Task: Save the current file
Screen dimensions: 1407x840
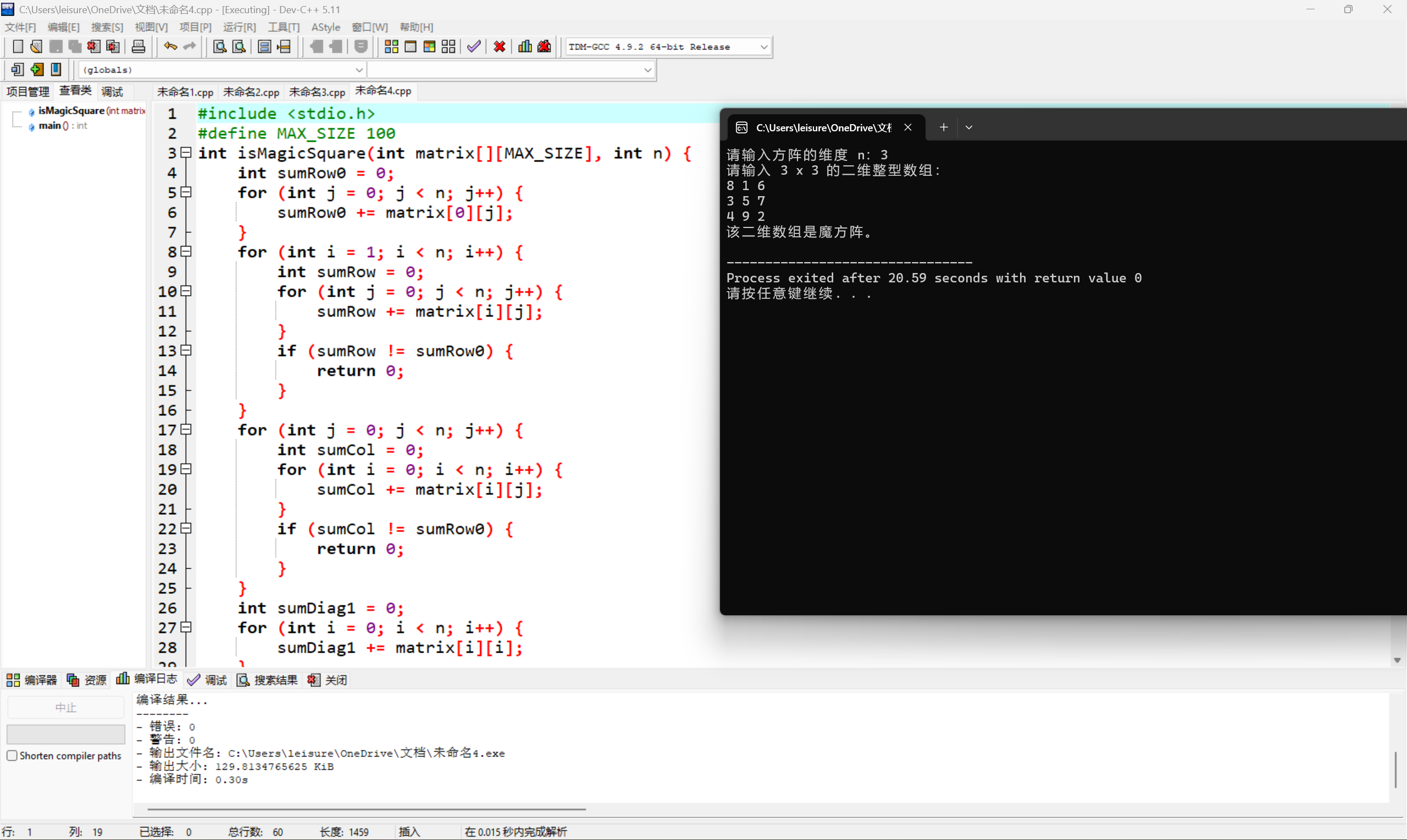Action: point(56,46)
